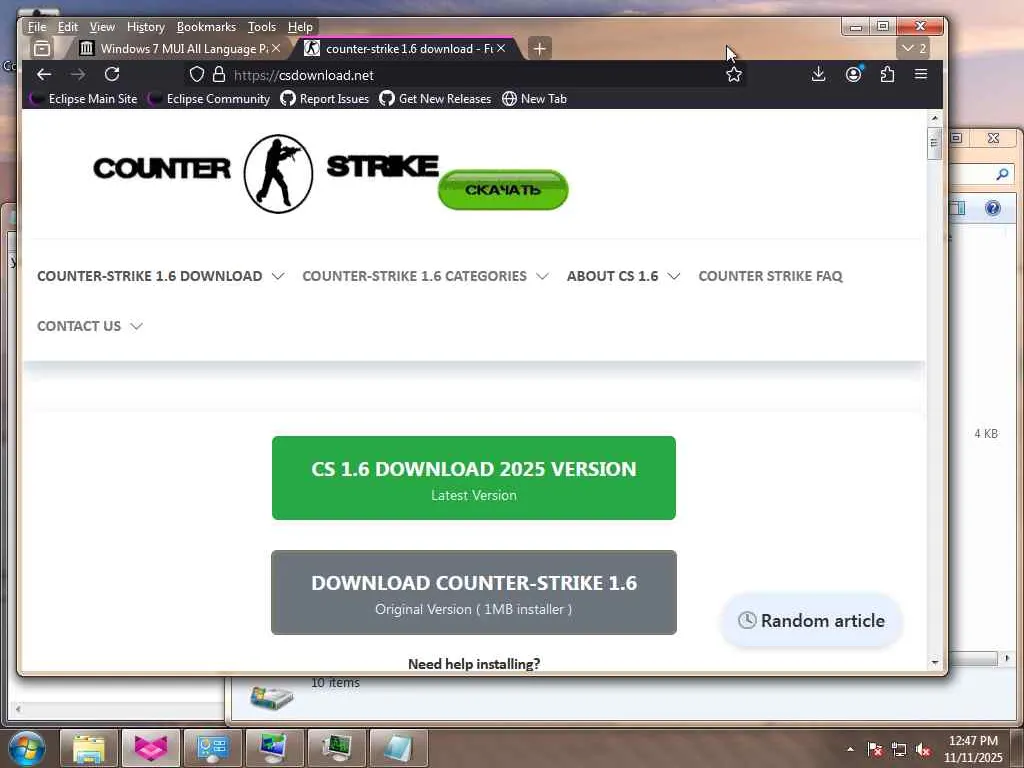Switch to Windows 7 MUI All Language tab
This screenshot has height=768, width=1024.
pos(180,48)
